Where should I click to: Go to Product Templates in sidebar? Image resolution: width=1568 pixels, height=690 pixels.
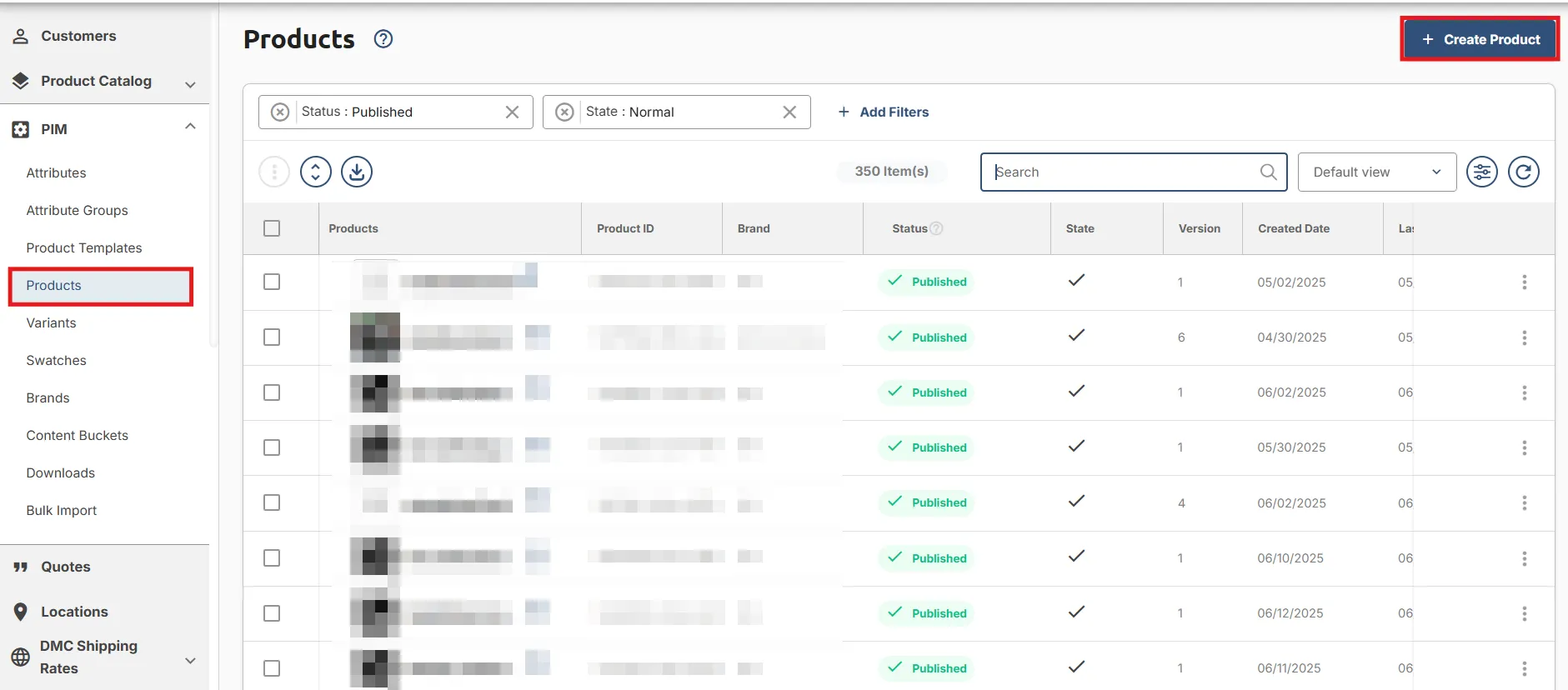(84, 247)
